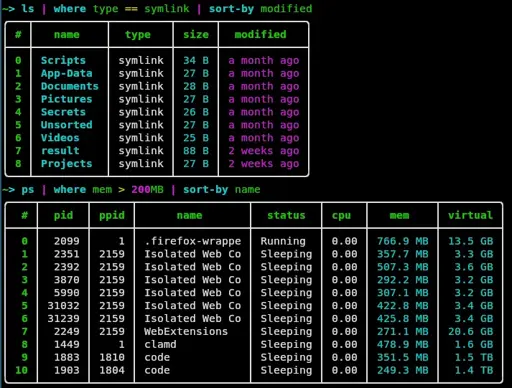Click the '292.2 MB' memory value
This screenshot has height=388, width=512.
click(403, 280)
